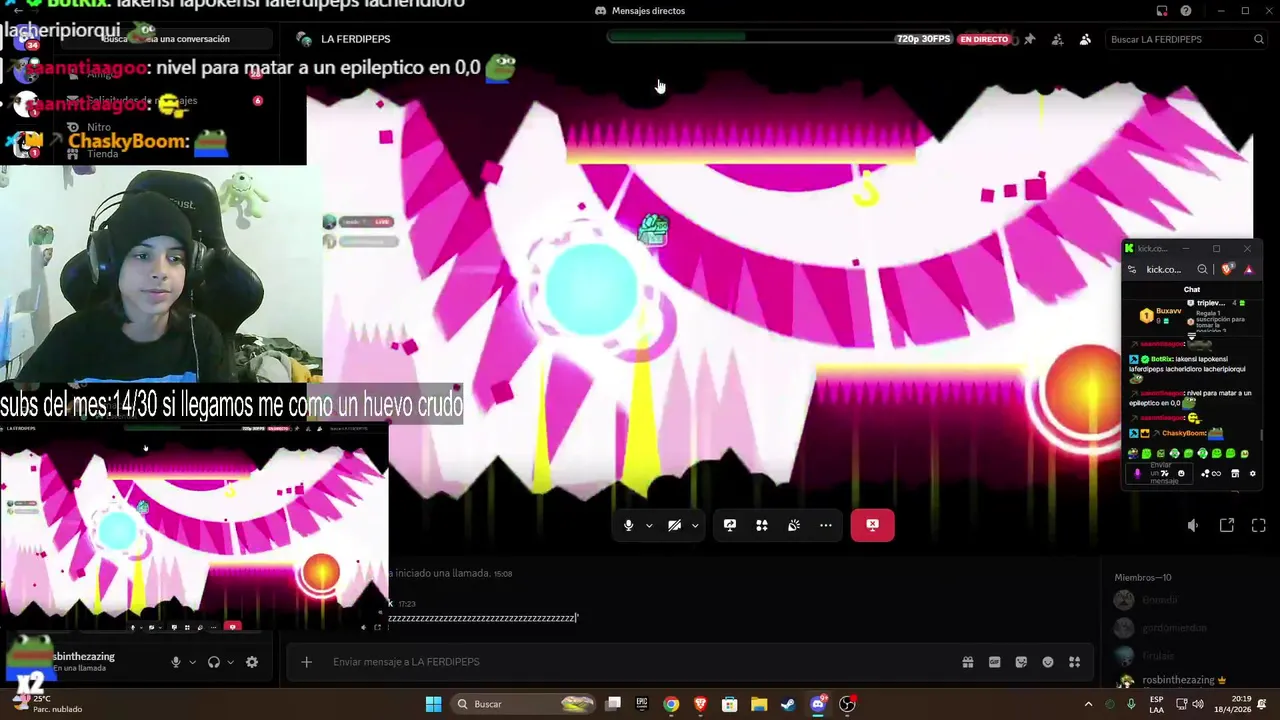Open Google Chrome on the taskbar

point(671,704)
